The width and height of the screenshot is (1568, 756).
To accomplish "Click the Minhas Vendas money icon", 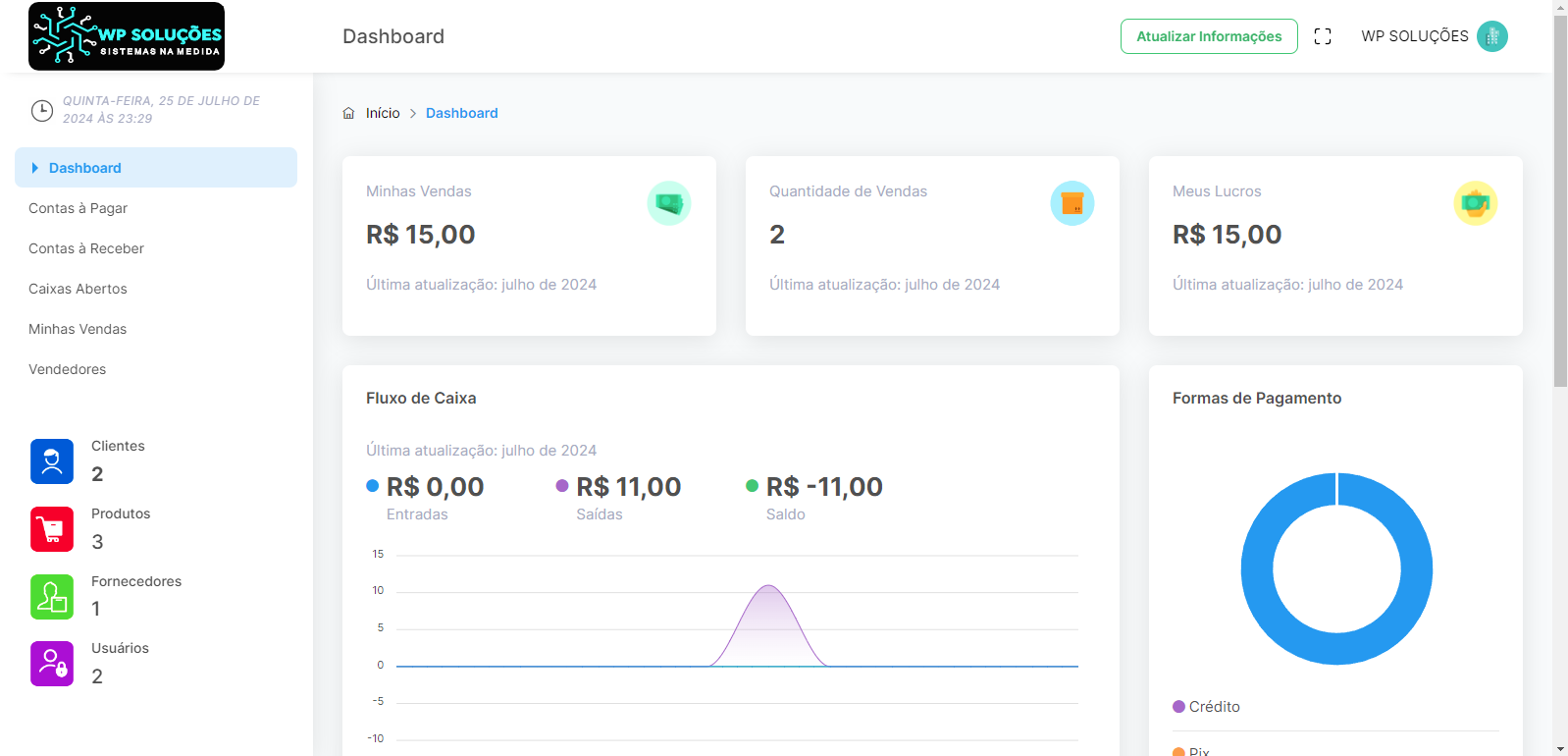I will pos(669,203).
